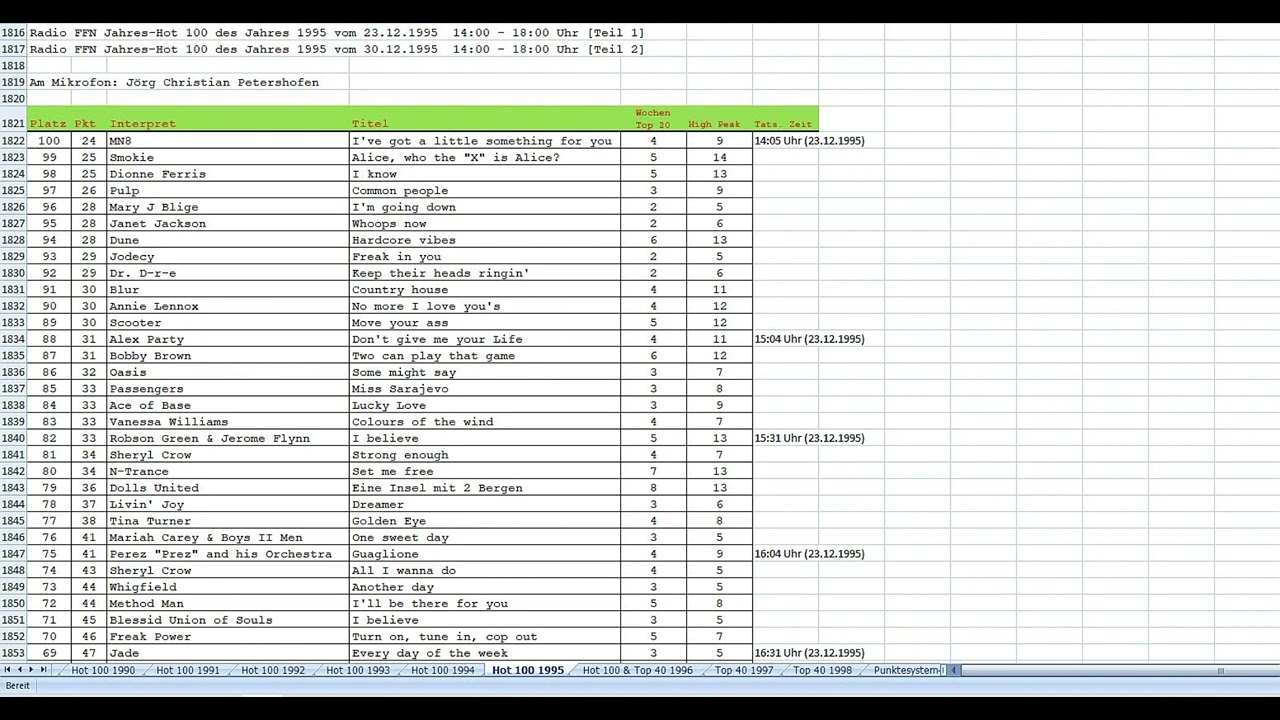Click the 'Turn on, tune in, cop out' cell

click(485, 637)
